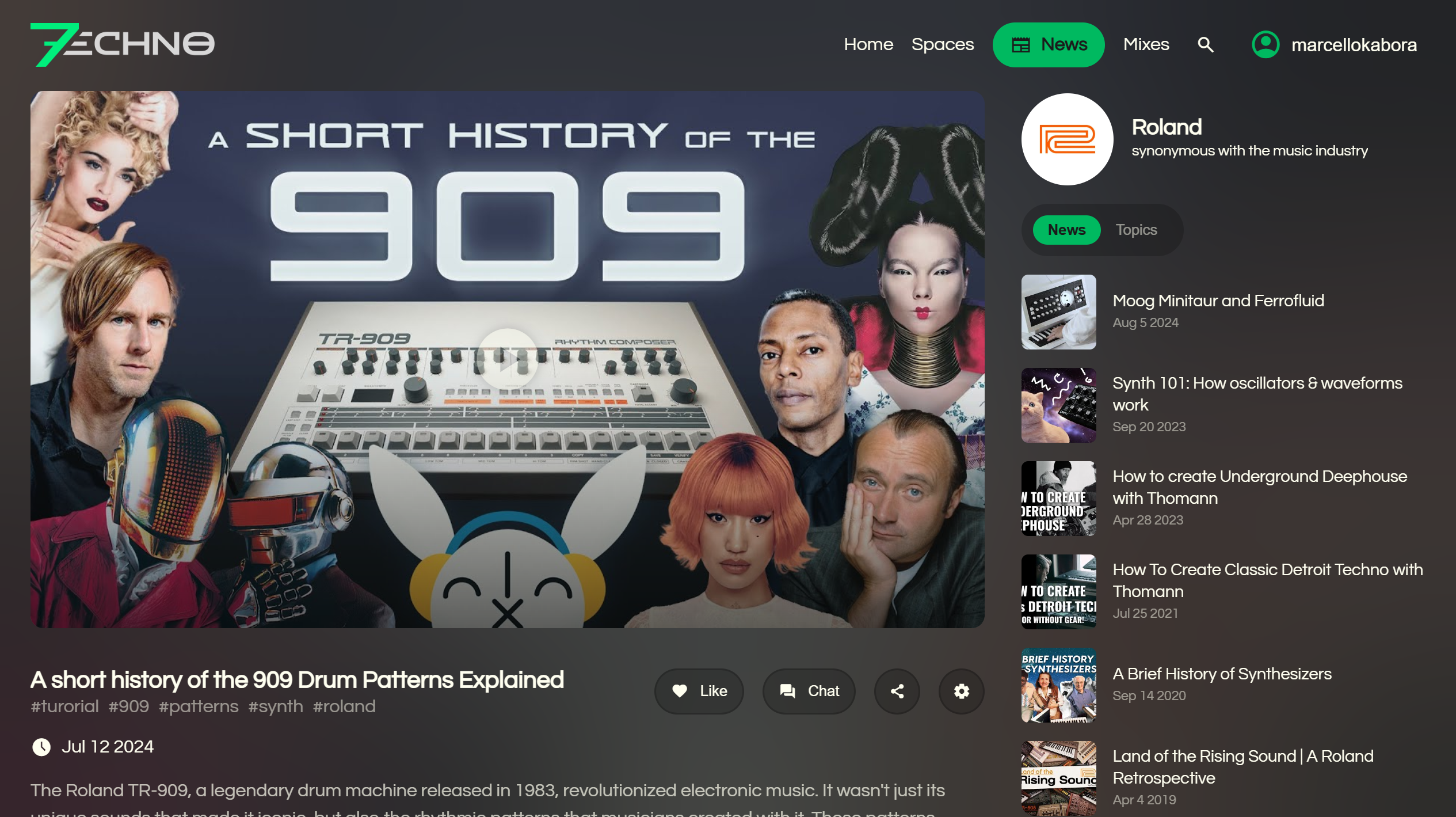Switch to the News sidebar tab
The height and width of the screenshot is (817, 1456).
pyautogui.click(x=1066, y=230)
